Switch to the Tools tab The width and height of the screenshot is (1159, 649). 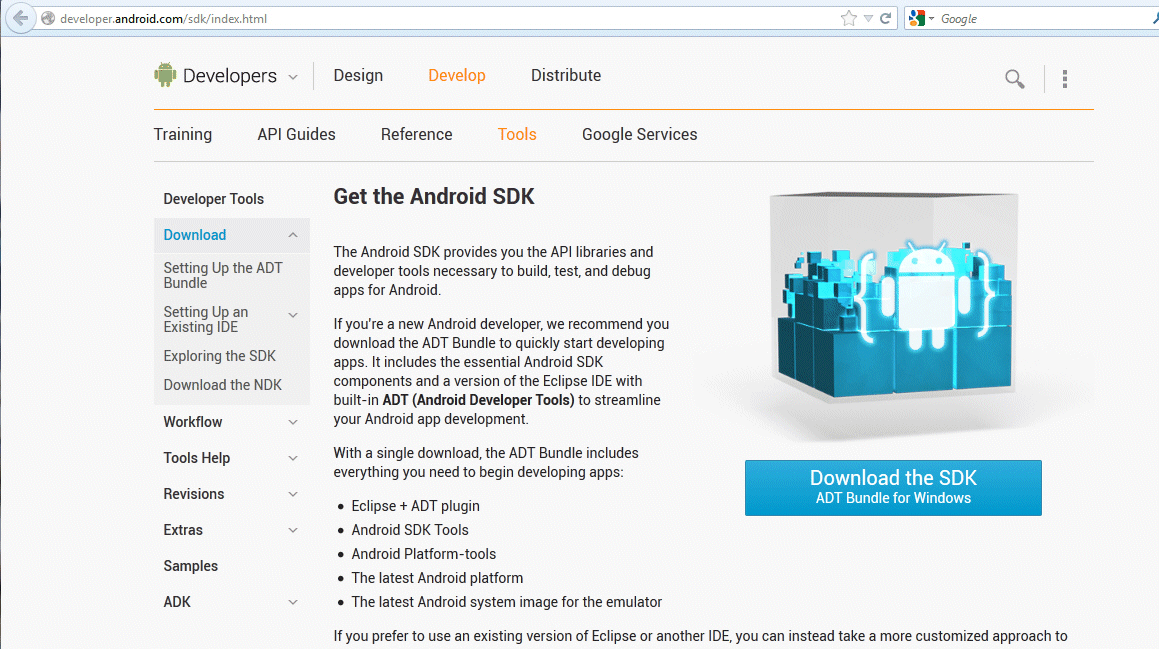(517, 135)
